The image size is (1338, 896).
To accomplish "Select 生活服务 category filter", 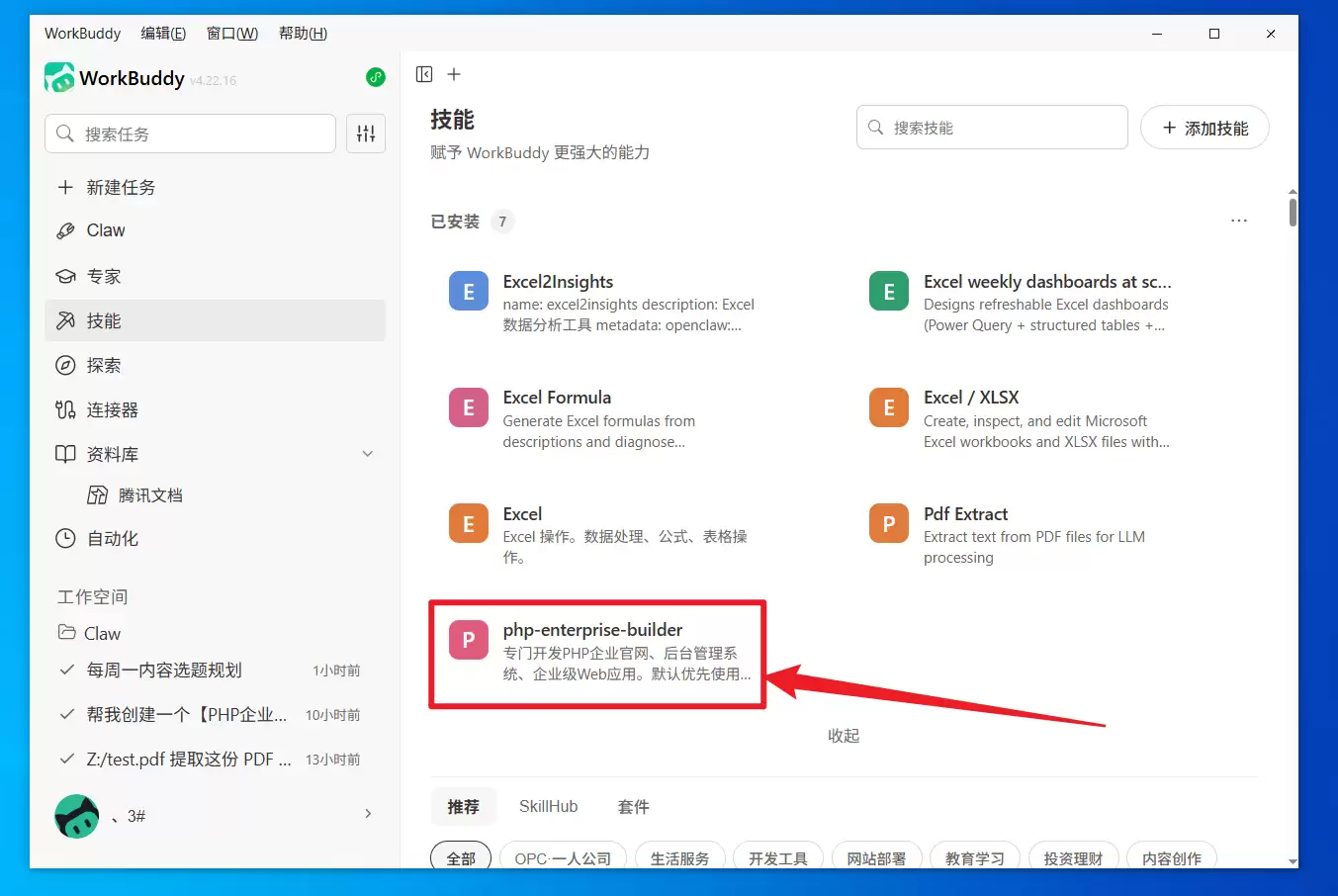I will (679, 857).
